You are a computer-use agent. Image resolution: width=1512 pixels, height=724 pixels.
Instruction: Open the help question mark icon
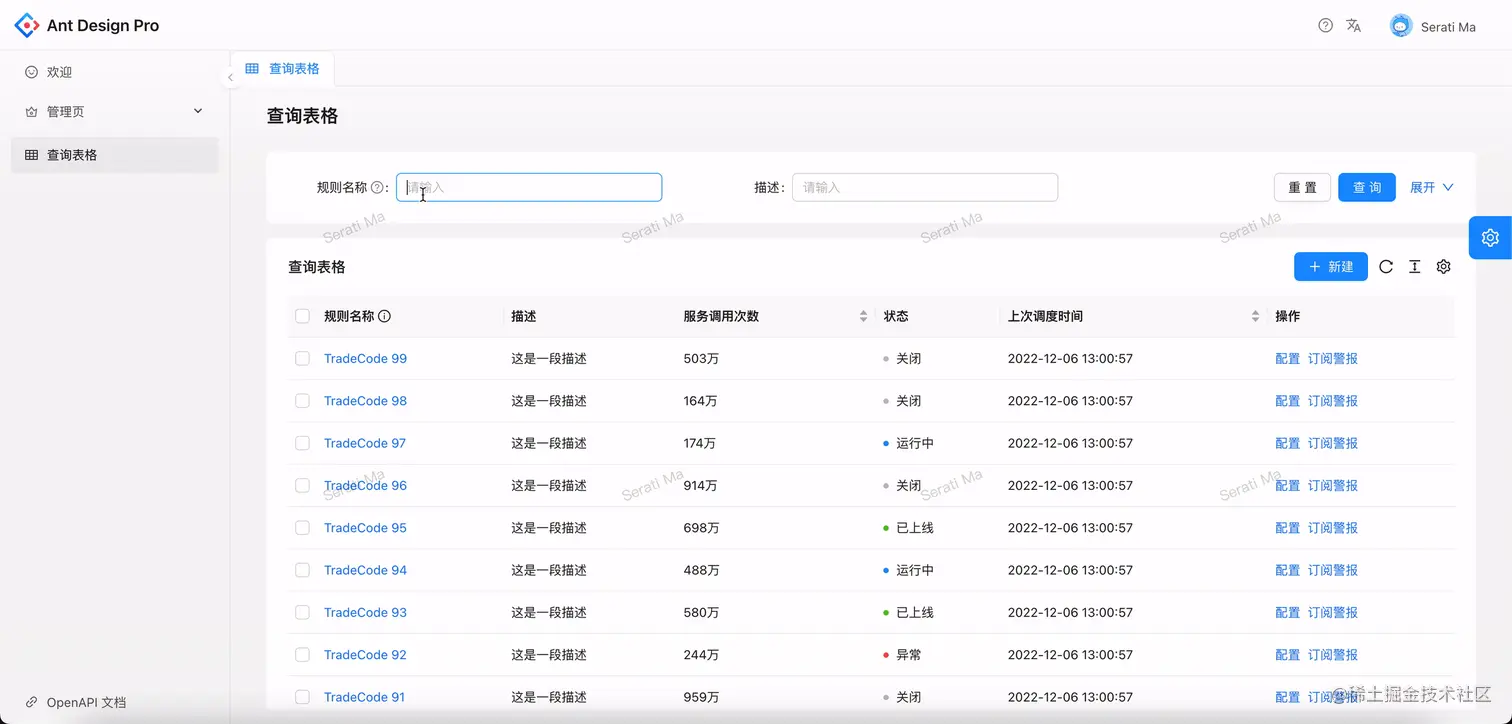pyautogui.click(x=1325, y=25)
